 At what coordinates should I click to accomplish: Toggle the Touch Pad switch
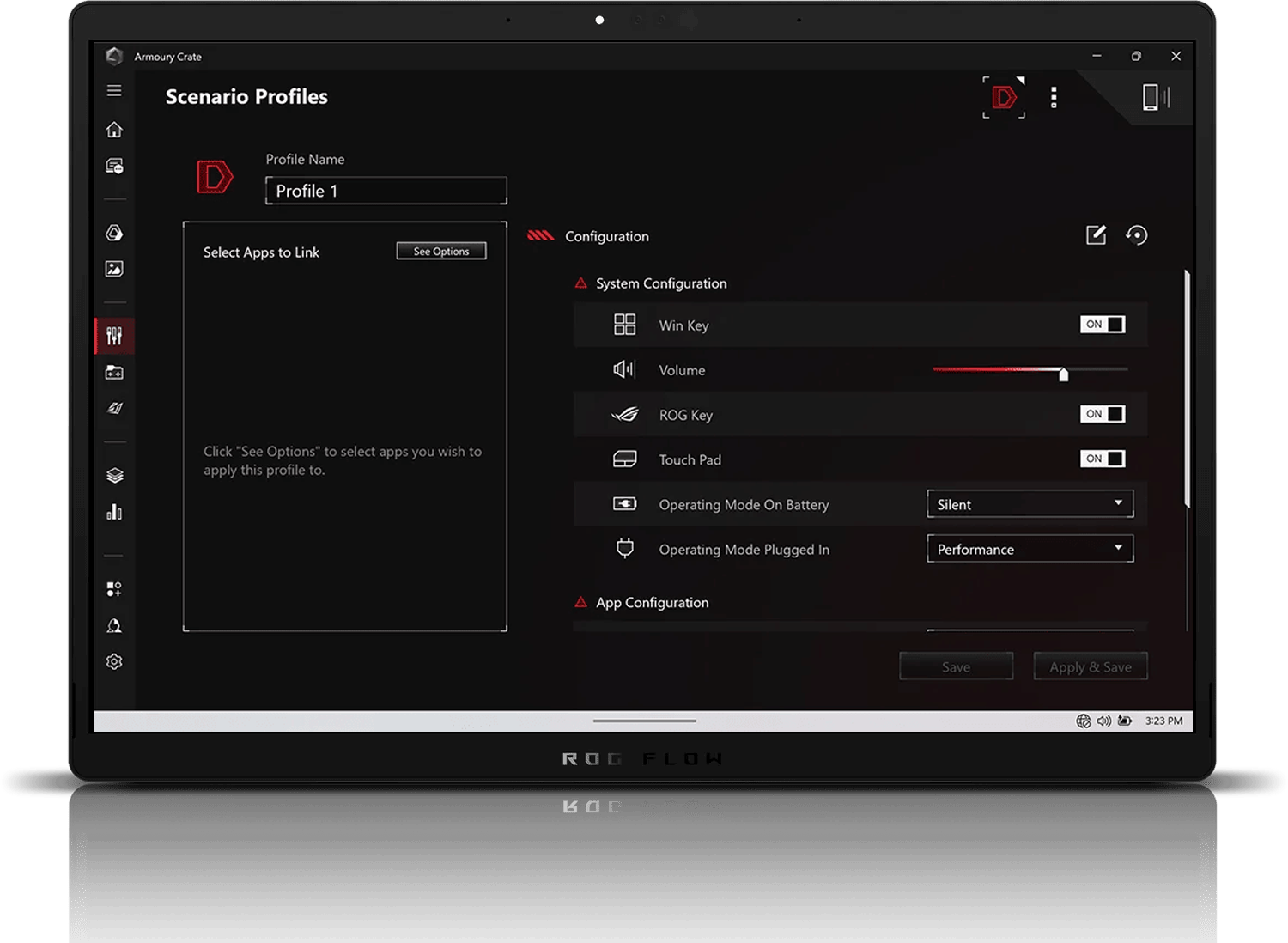tap(1103, 459)
